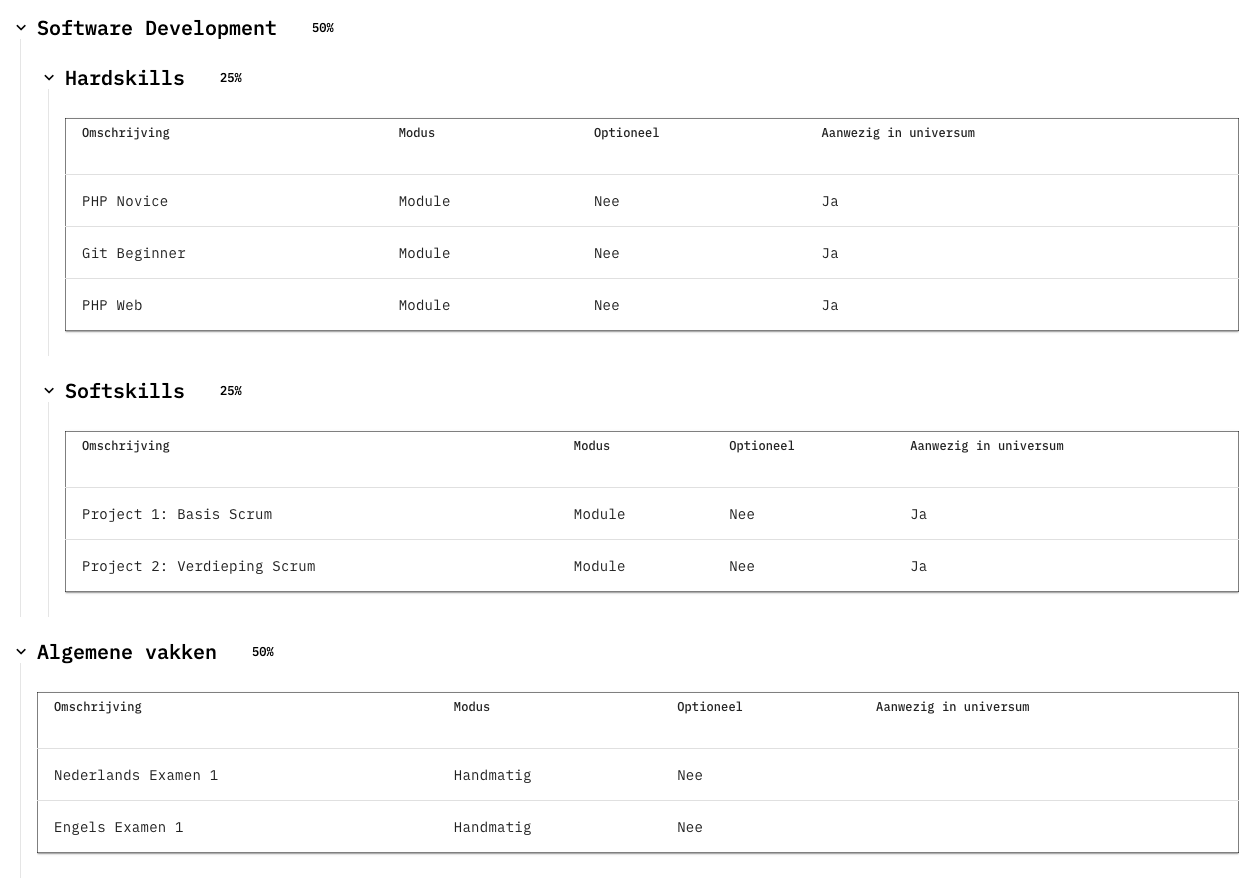Click Omschrijving header in Hardskills table
This screenshot has width=1256, height=880.
pyautogui.click(x=126, y=133)
